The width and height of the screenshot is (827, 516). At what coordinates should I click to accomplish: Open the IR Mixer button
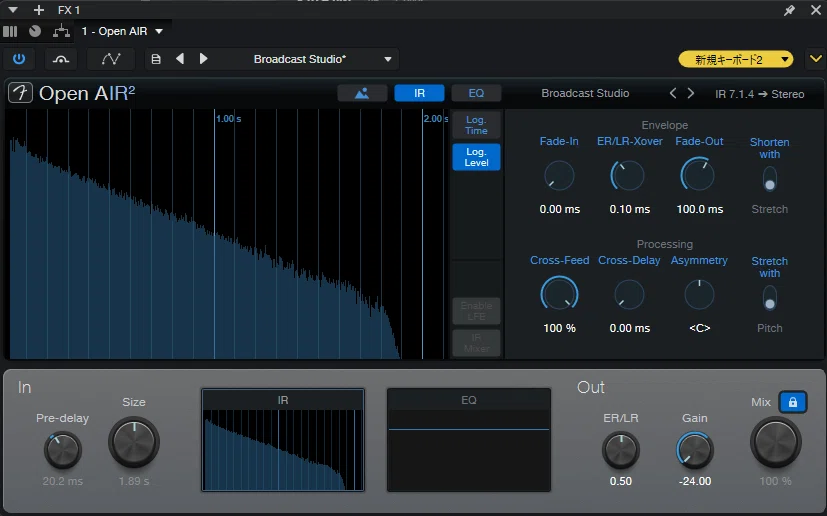click(x=476, y=343)
